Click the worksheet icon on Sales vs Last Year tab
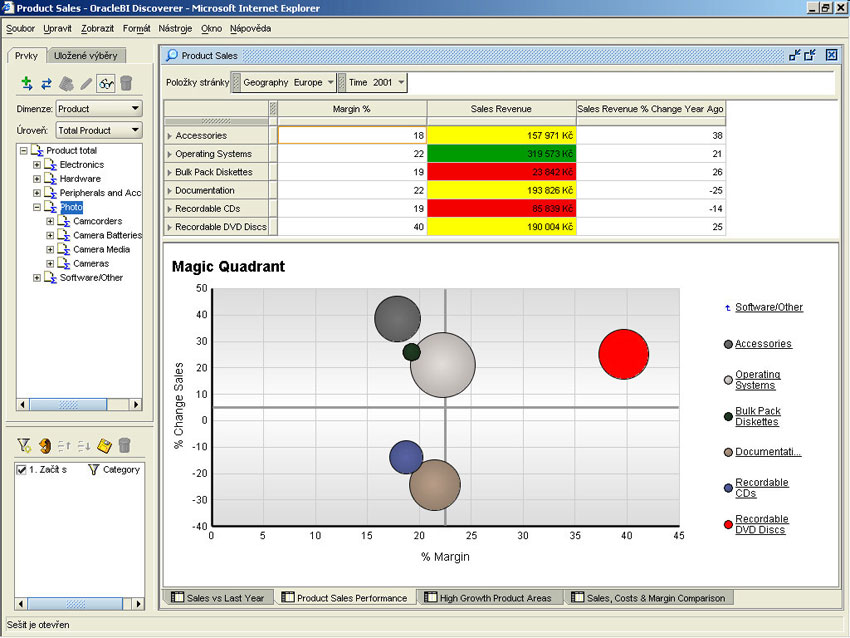The height and width of the screenshot is (638, 850). click(177, 597)
